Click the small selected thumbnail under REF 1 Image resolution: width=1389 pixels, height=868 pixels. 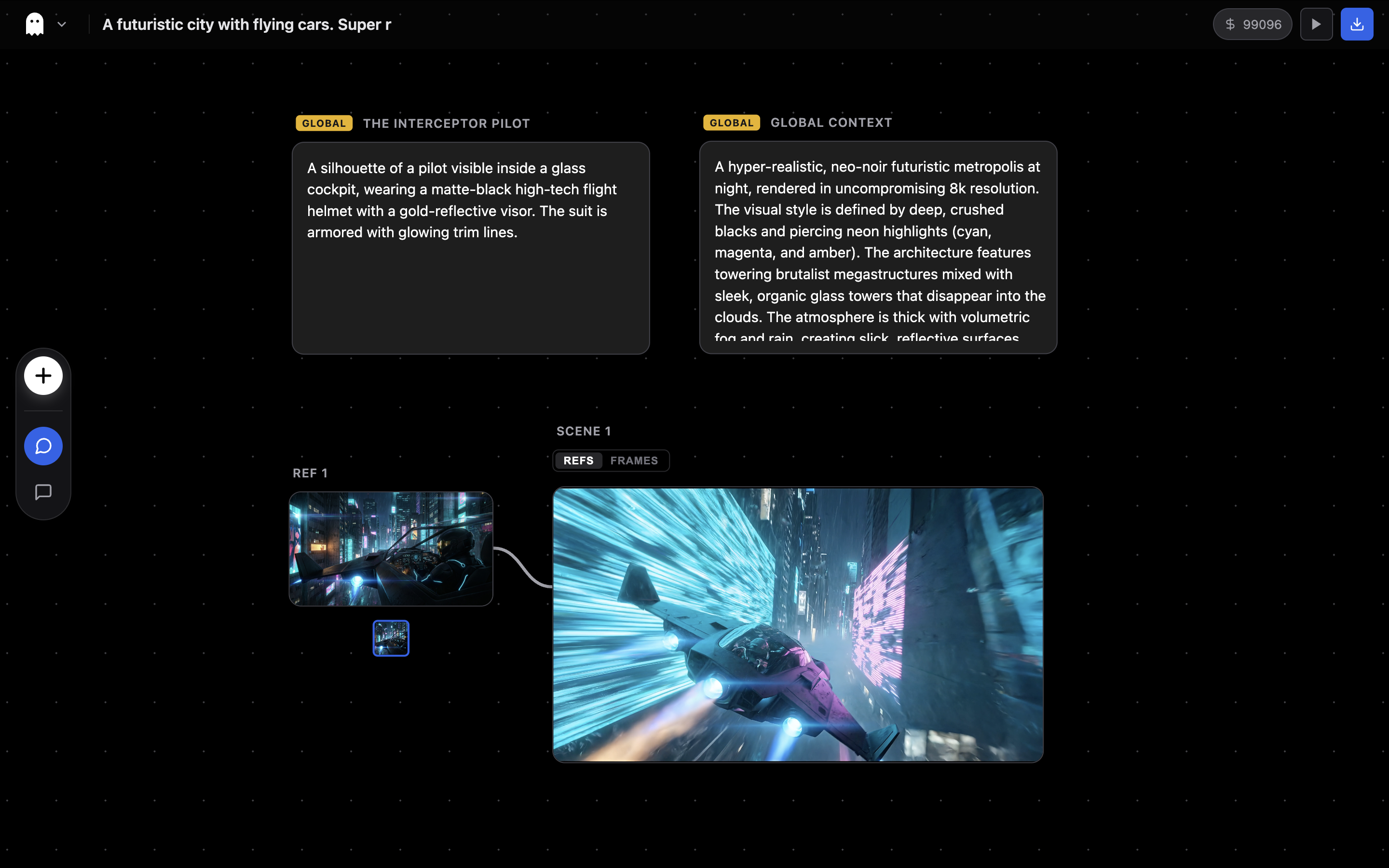[x=391, y=638]
